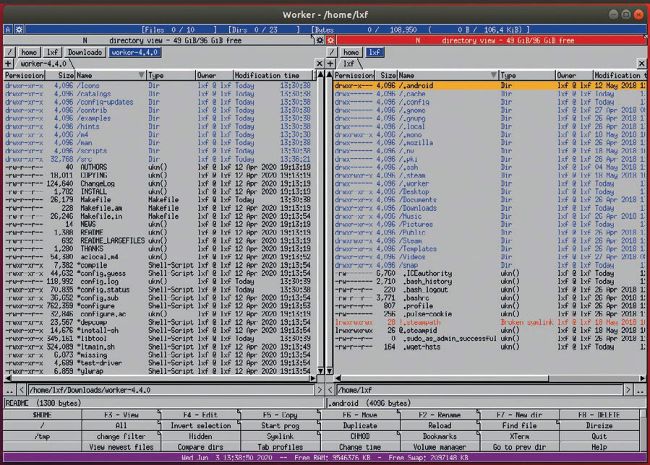The image size is (650, 465).
Task: Toggle Name sort arrow in left panel
Action: pos(141,75)
